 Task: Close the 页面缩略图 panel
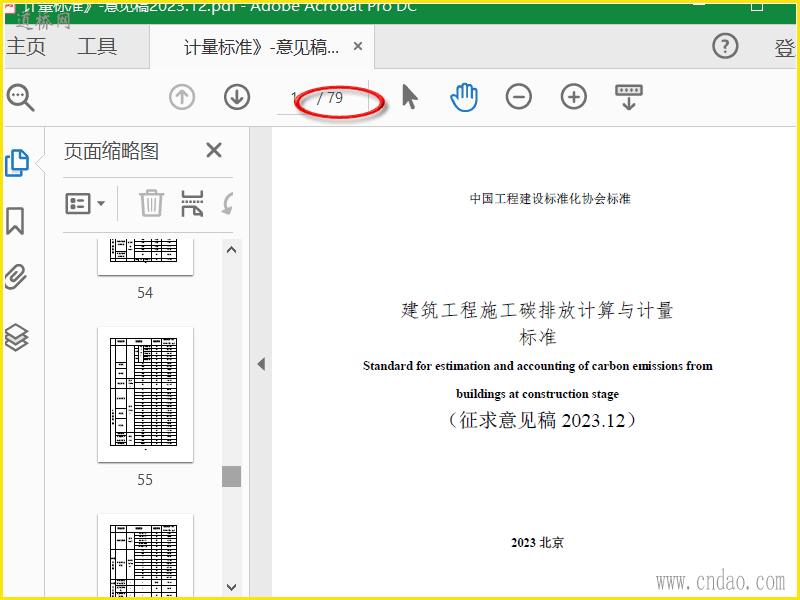tap(214, 151)
